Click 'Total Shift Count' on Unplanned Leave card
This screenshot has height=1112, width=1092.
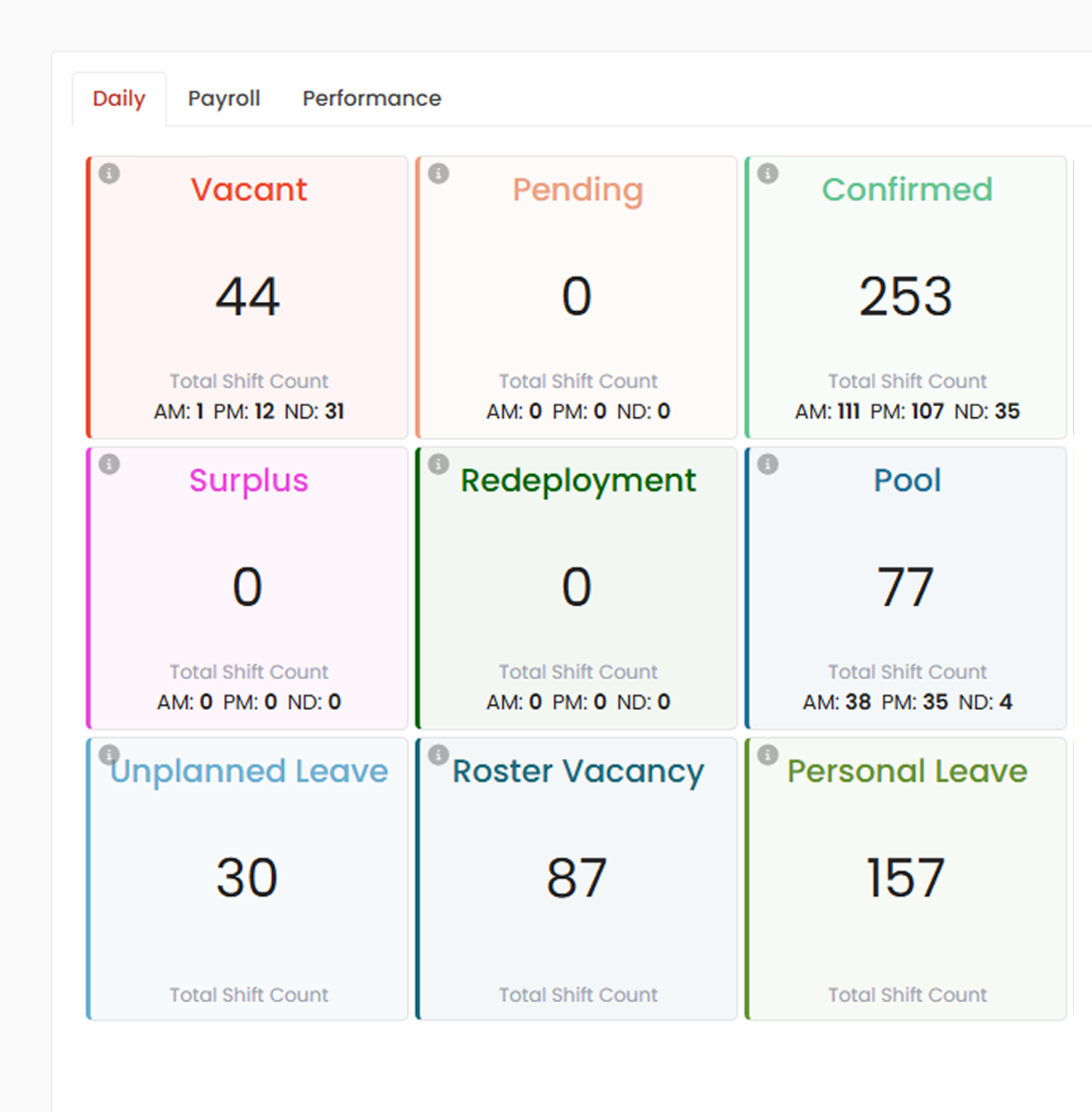coord(249,995)
